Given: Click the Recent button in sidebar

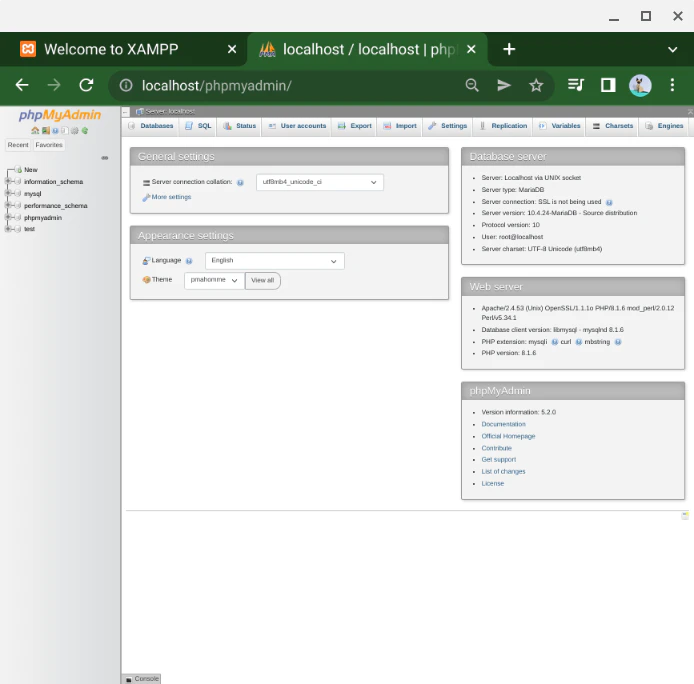Looking at the screenshot, I should [18, 145].
